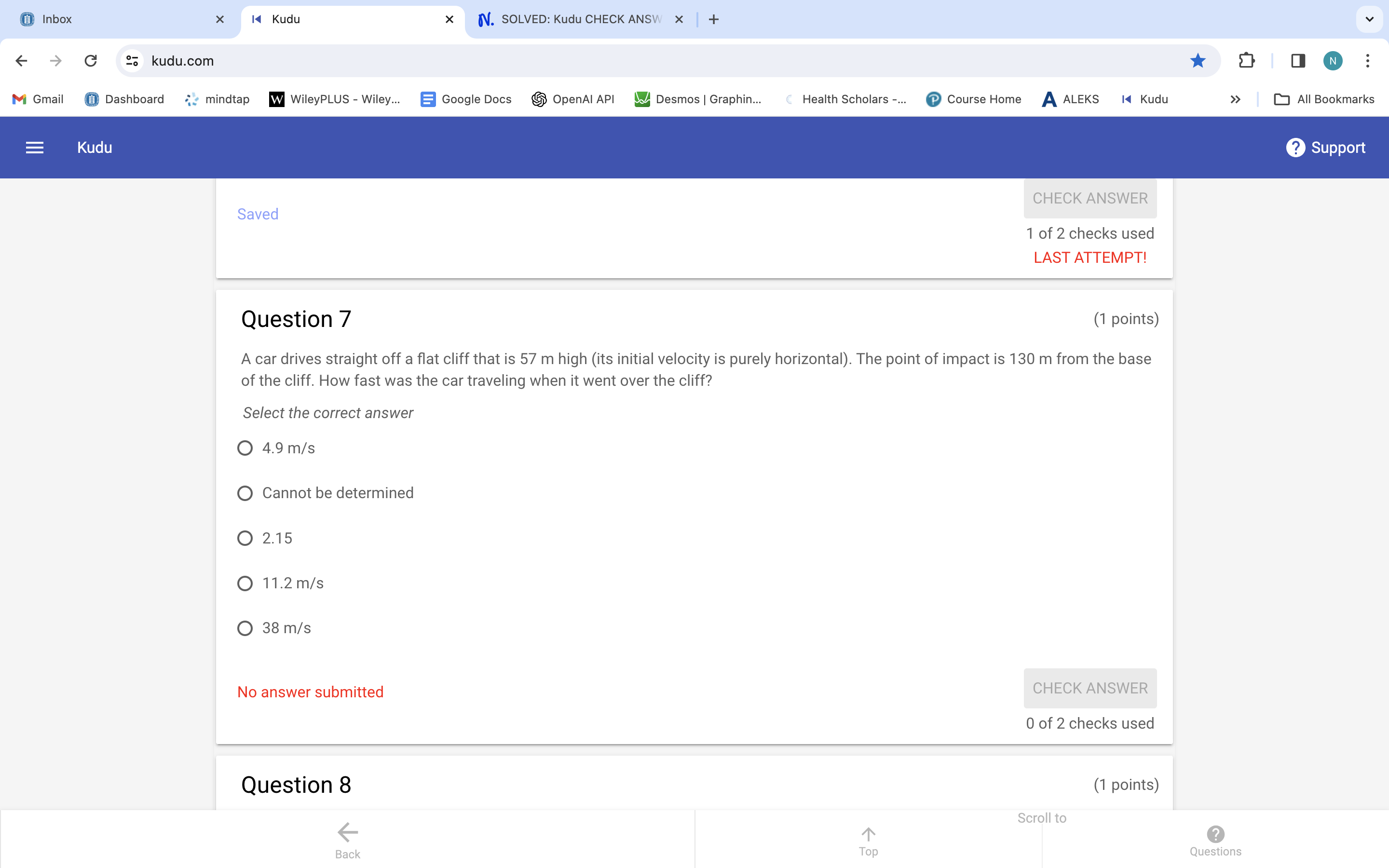Click the No answer submitted message
This screenshot has height=868, width=1389.
(311, 692)
